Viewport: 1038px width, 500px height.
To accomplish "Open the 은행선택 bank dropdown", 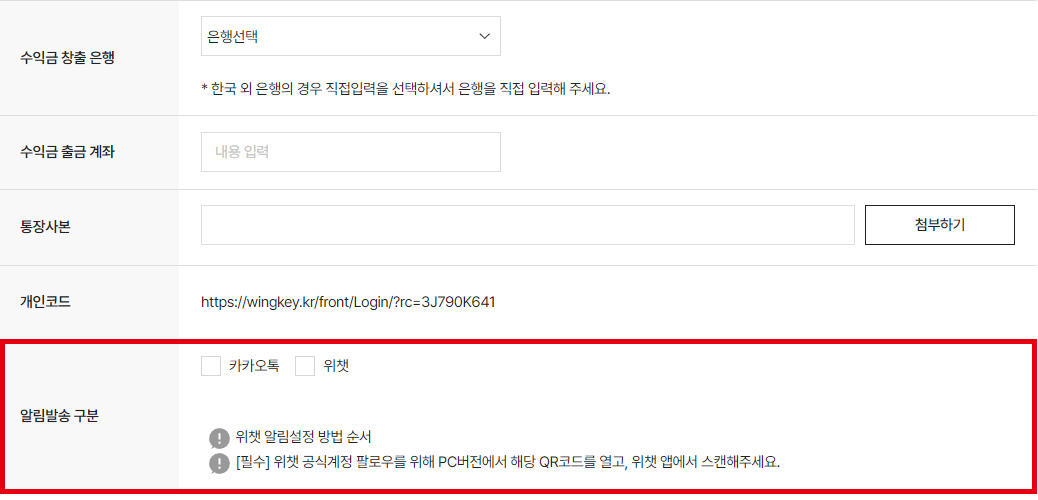I will click(x=351, y=36).
